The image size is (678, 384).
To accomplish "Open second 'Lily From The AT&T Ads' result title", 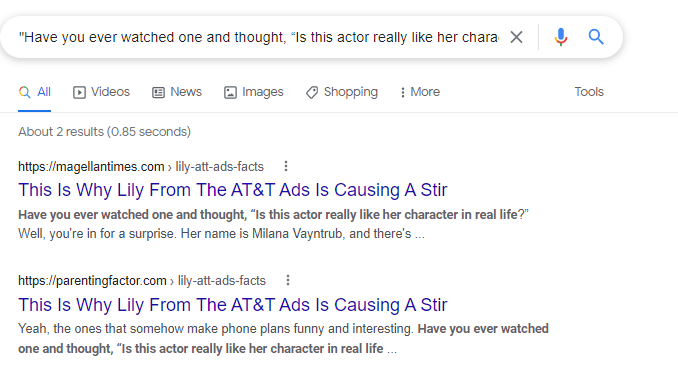I will coord(233,304).
